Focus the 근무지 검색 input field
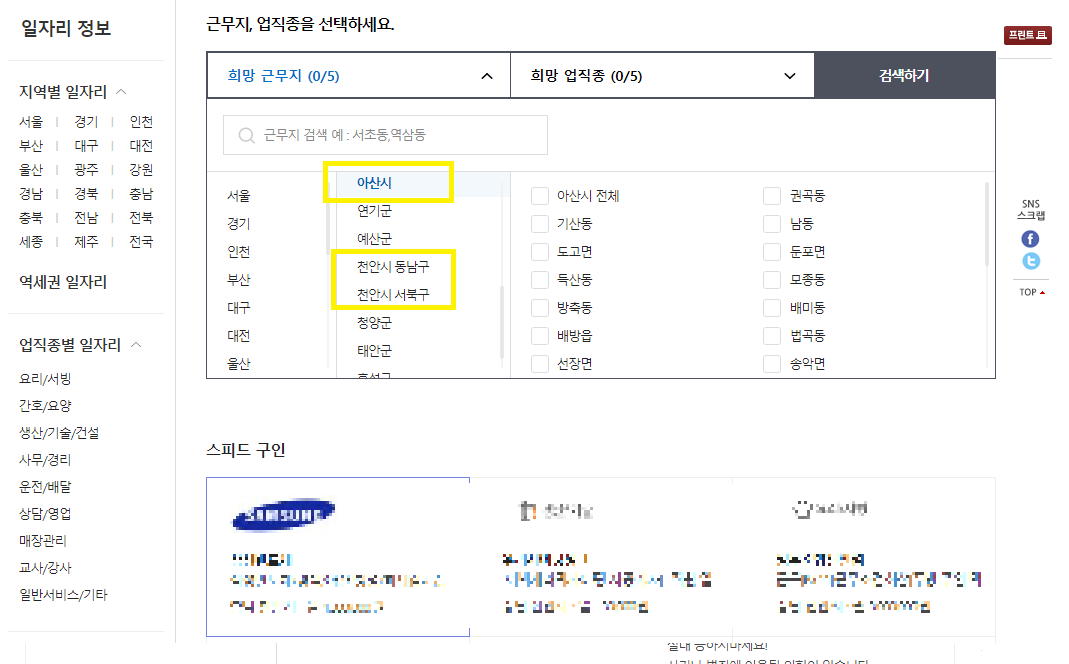Screen dimensions: 1069x664 (385, 135)
